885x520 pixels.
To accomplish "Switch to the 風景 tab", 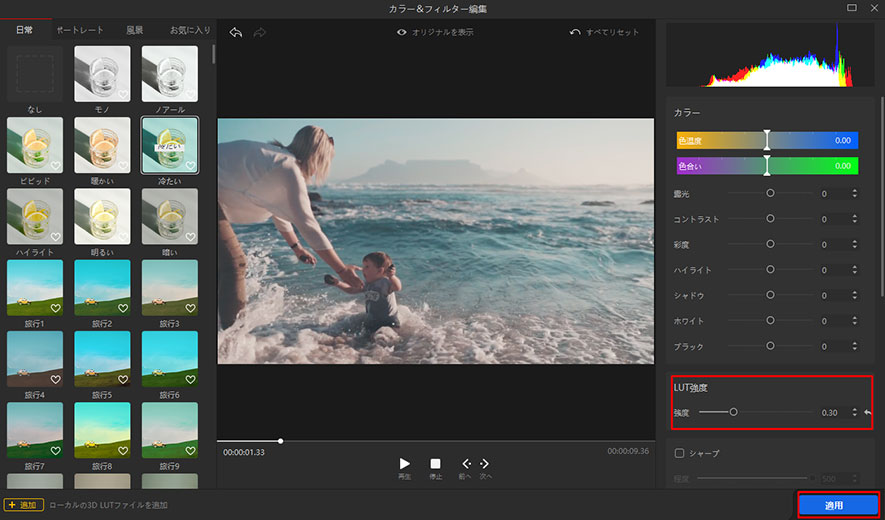I will (134, 30).
